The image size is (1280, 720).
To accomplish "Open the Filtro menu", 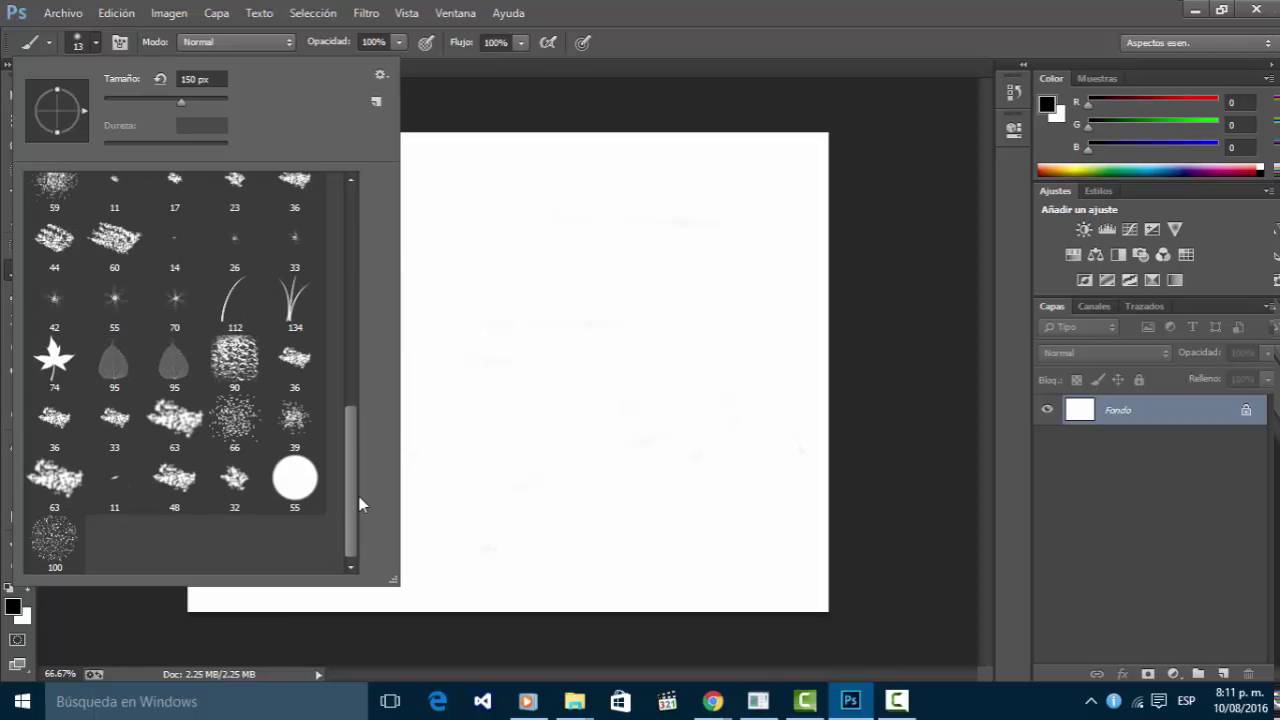I will click(x=366, y=13).
